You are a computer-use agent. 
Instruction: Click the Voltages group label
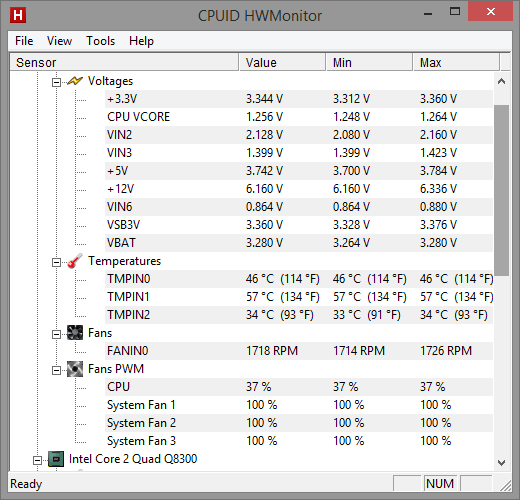tap(110, 81)
